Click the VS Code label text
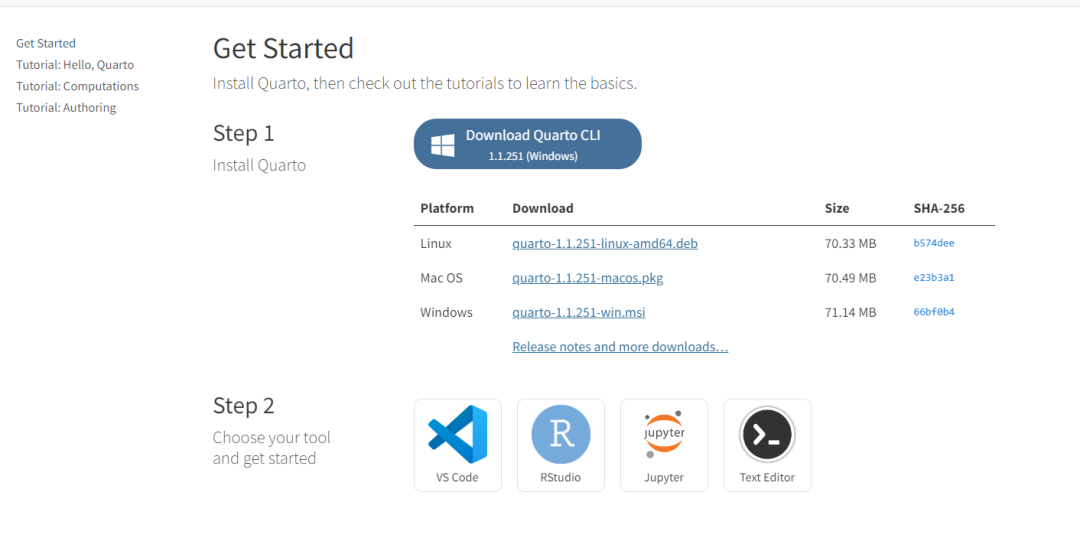Image resolution: width=1080 pixels, height=551 pixels. point(457,478)
